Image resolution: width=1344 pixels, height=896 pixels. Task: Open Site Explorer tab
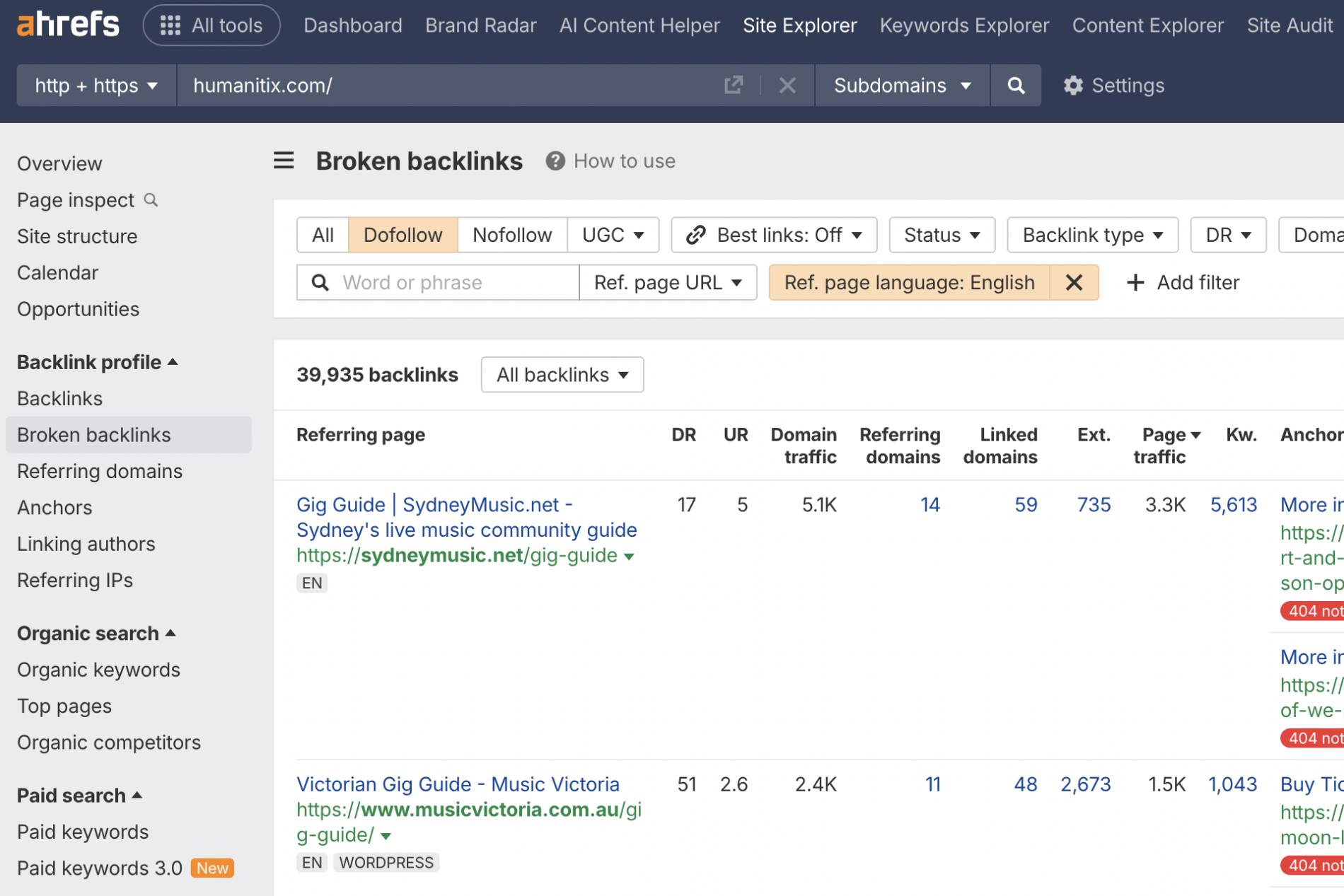click(x=799, y=25)
